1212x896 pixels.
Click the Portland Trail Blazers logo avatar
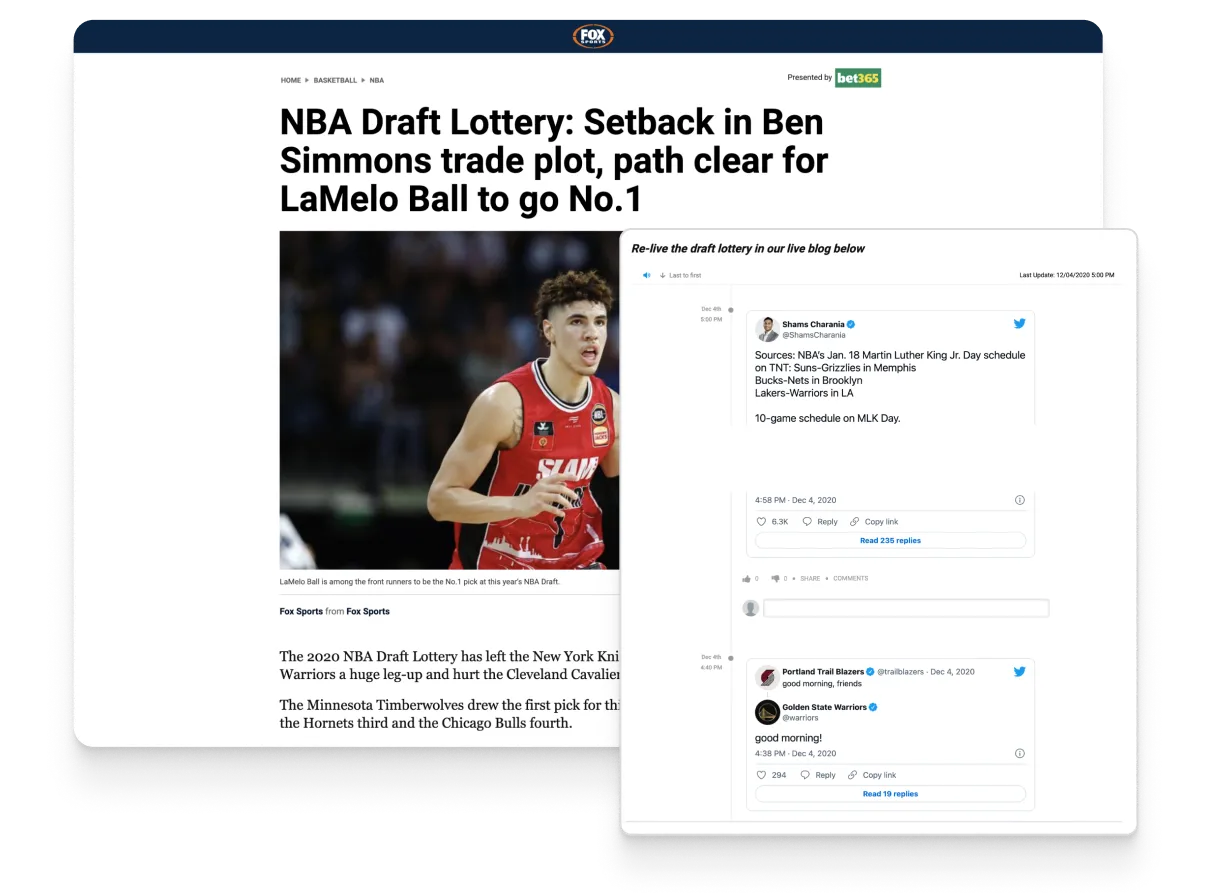coord(767,677)
